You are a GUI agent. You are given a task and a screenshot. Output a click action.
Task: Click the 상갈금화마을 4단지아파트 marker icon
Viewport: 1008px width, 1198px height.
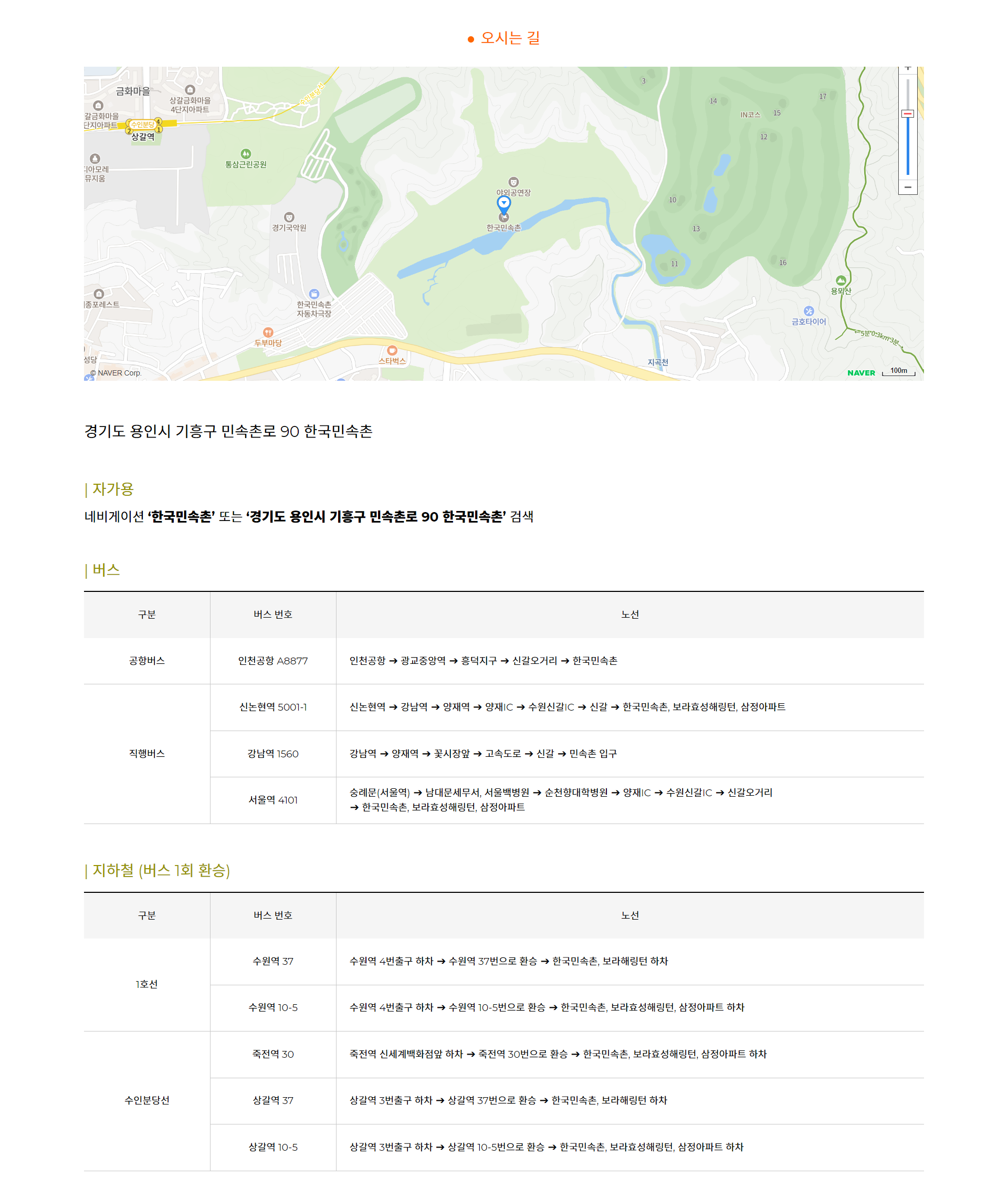190,90
